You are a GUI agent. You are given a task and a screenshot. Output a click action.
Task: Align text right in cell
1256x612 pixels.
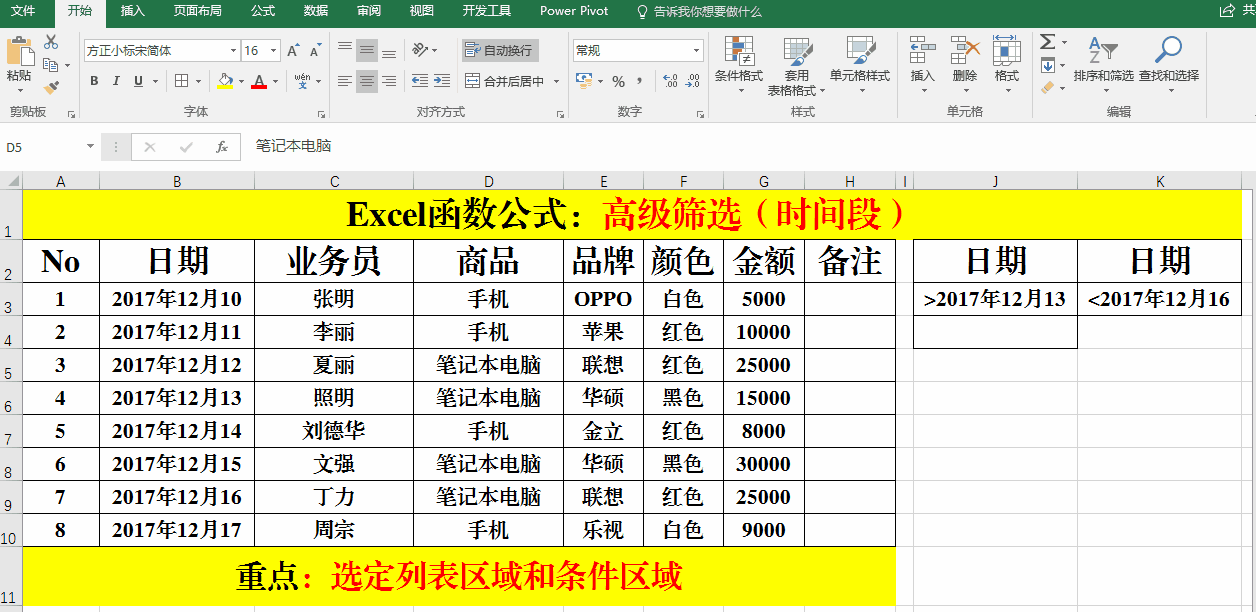389,81
